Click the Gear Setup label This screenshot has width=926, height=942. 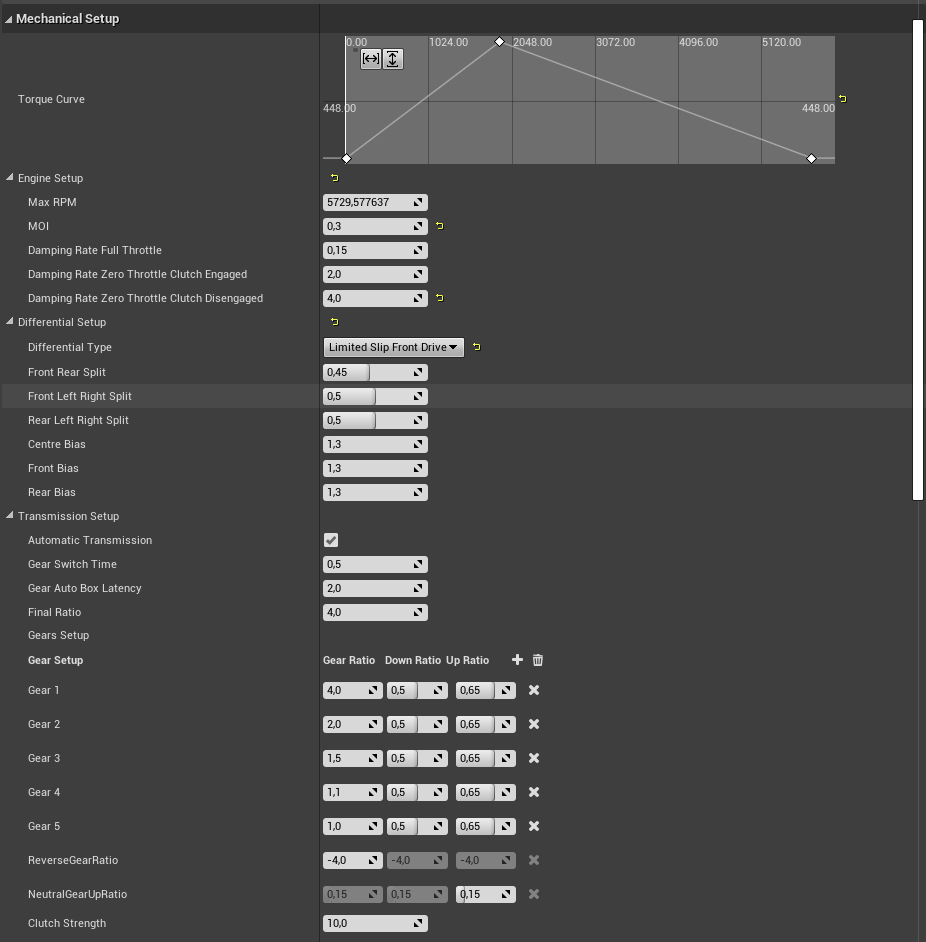pyautogui.click(x=55, y=660)
